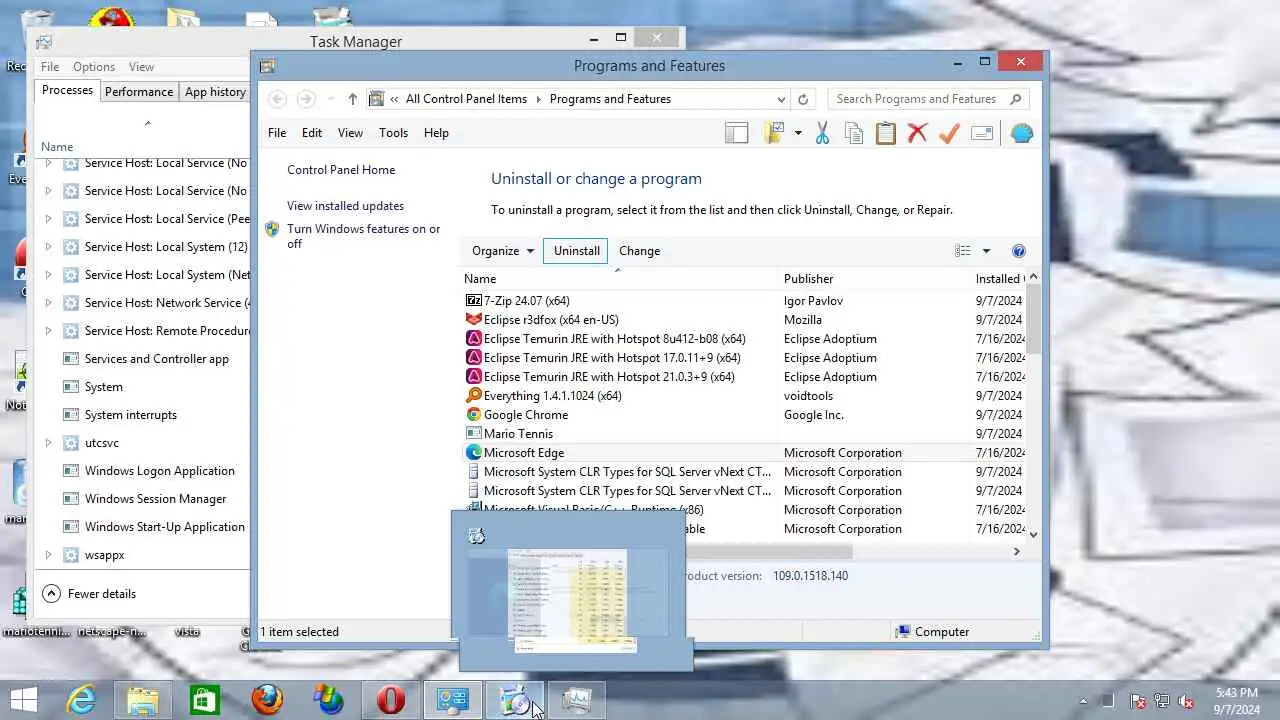Image resolution: width=1280 pixels, height=720 pixels.
Task: Open the help question mark icon
Action: [1019, 251]
